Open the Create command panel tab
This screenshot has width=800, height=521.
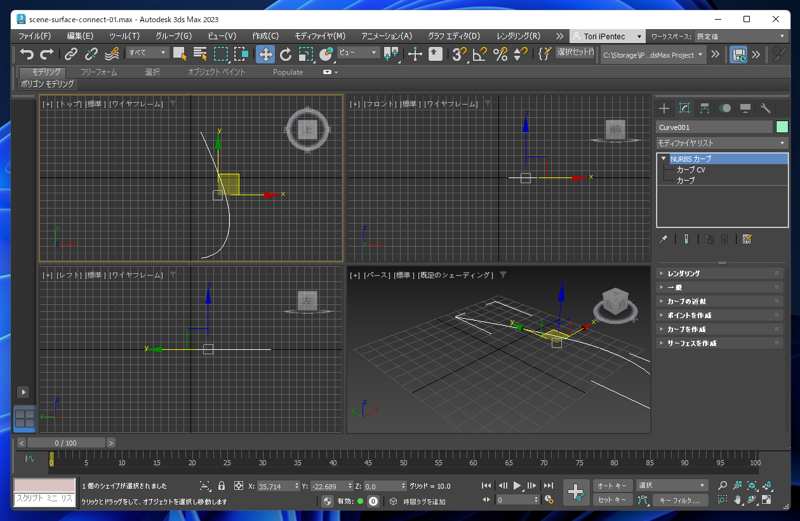tap(664, 108)
